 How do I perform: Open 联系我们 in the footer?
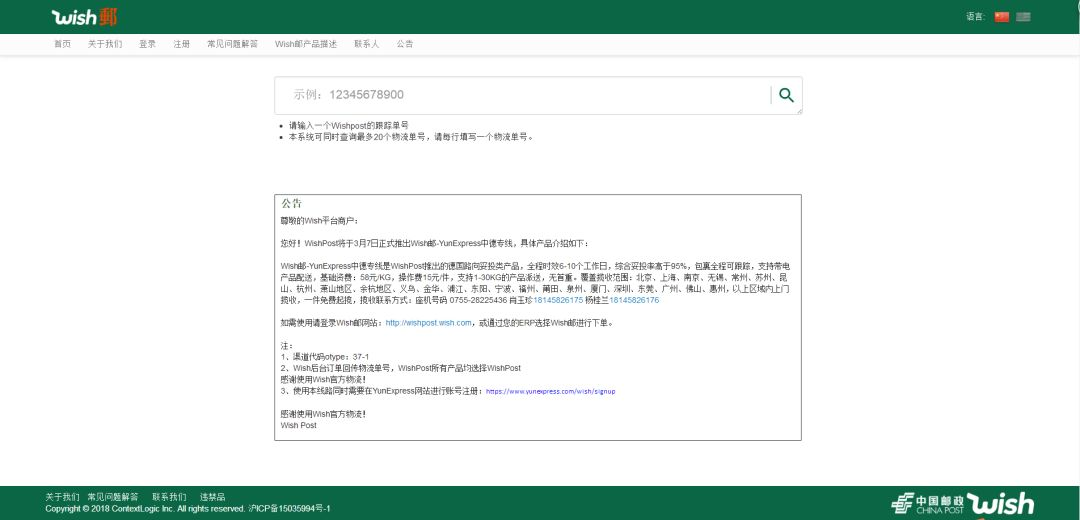pyautogui.click(x=169, y=497)
